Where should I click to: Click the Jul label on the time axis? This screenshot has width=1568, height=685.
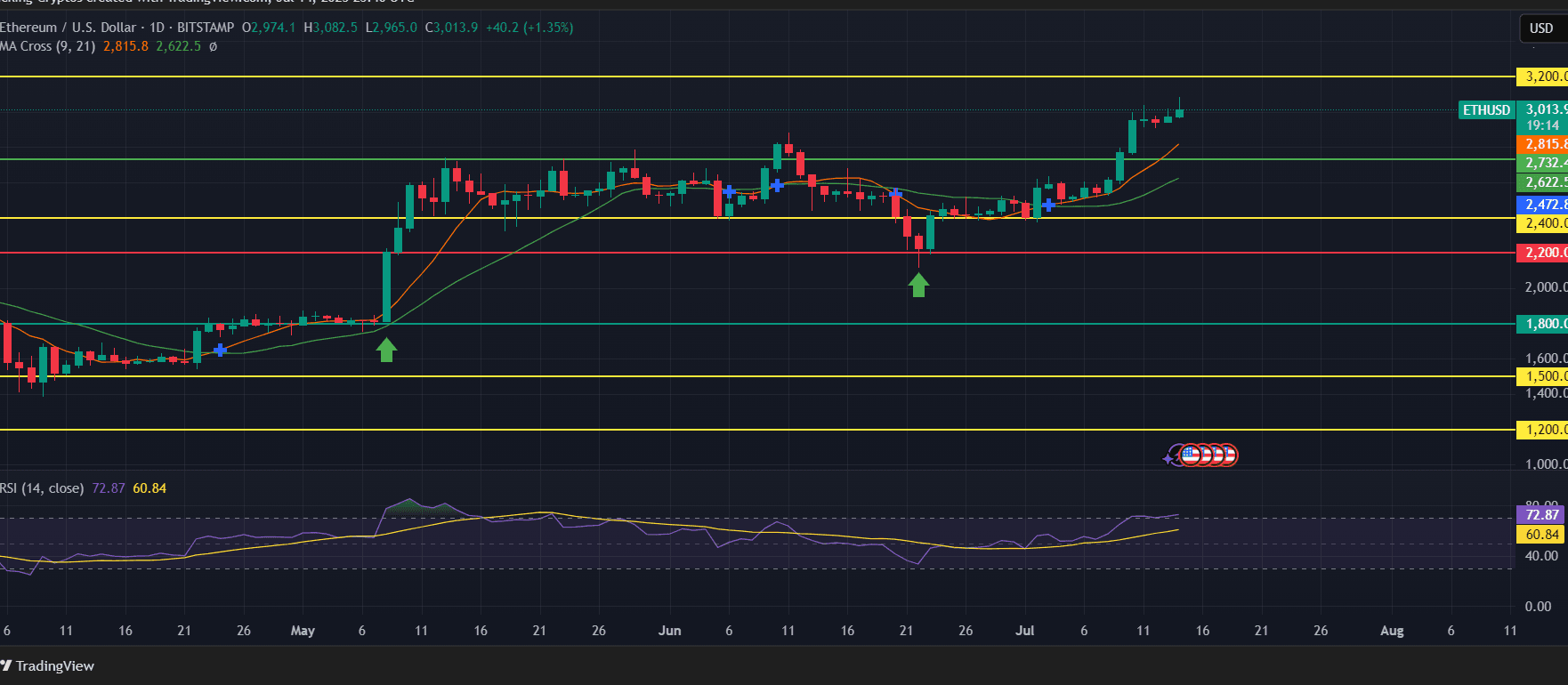pos(1025,631)
